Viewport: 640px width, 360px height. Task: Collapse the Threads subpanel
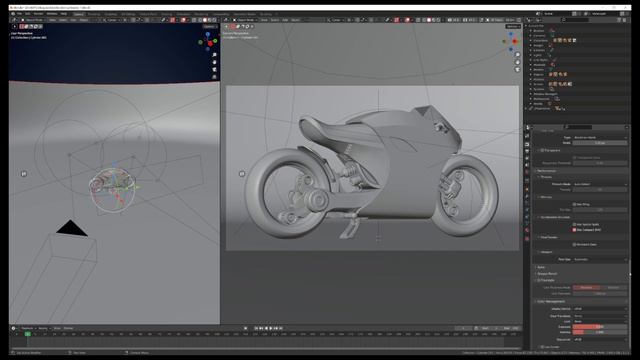coord(545,177)
